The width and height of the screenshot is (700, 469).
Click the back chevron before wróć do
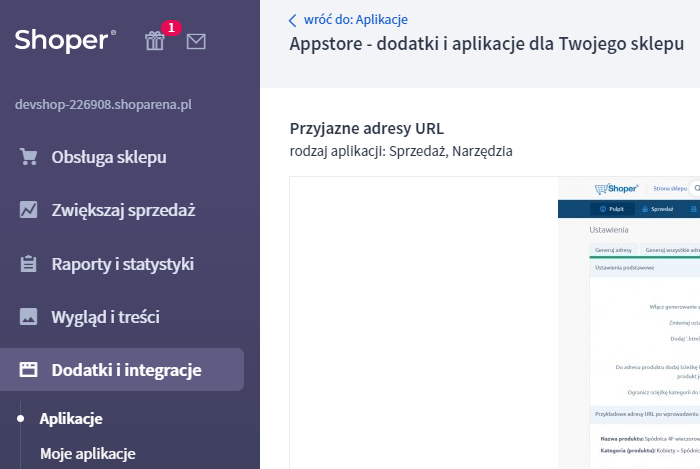[x=292, y=20]
